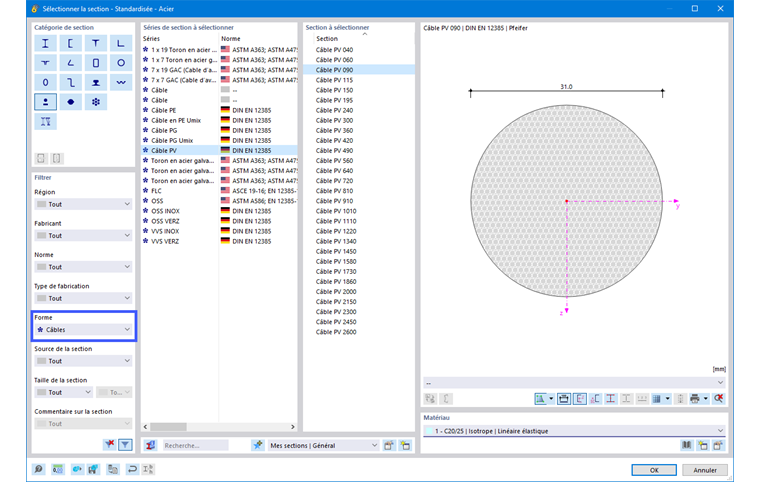Select the VVS VERZ series row
760x482 pixels.
click(219, 241)
